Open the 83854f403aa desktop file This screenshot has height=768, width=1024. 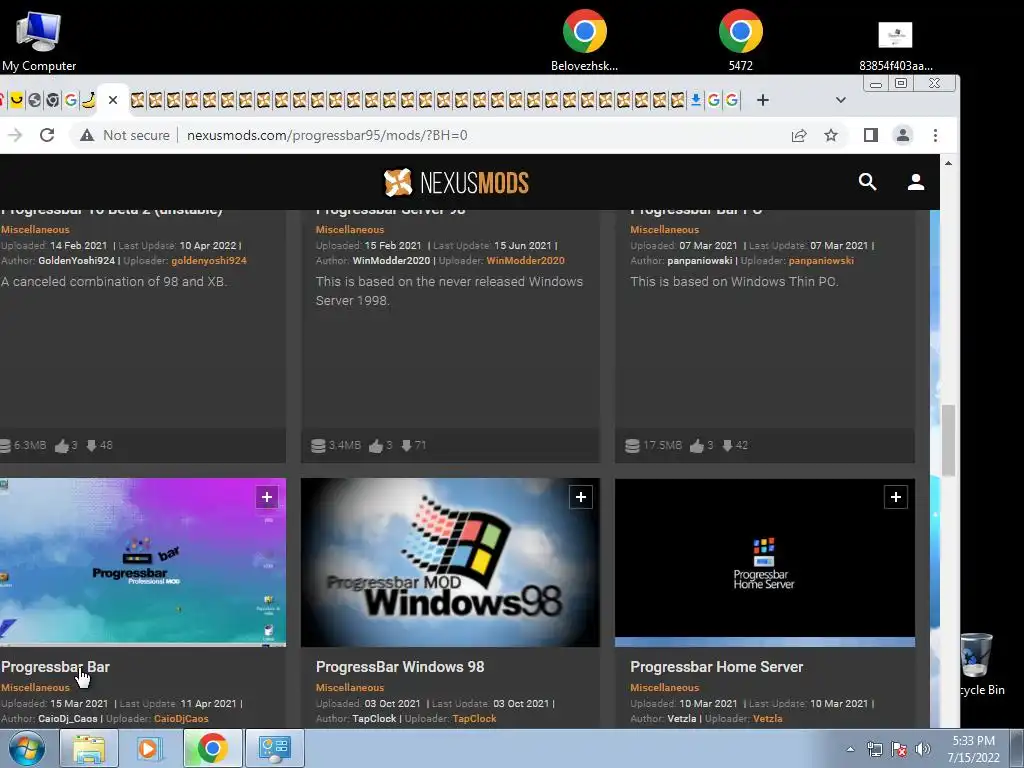coord(895,46)
